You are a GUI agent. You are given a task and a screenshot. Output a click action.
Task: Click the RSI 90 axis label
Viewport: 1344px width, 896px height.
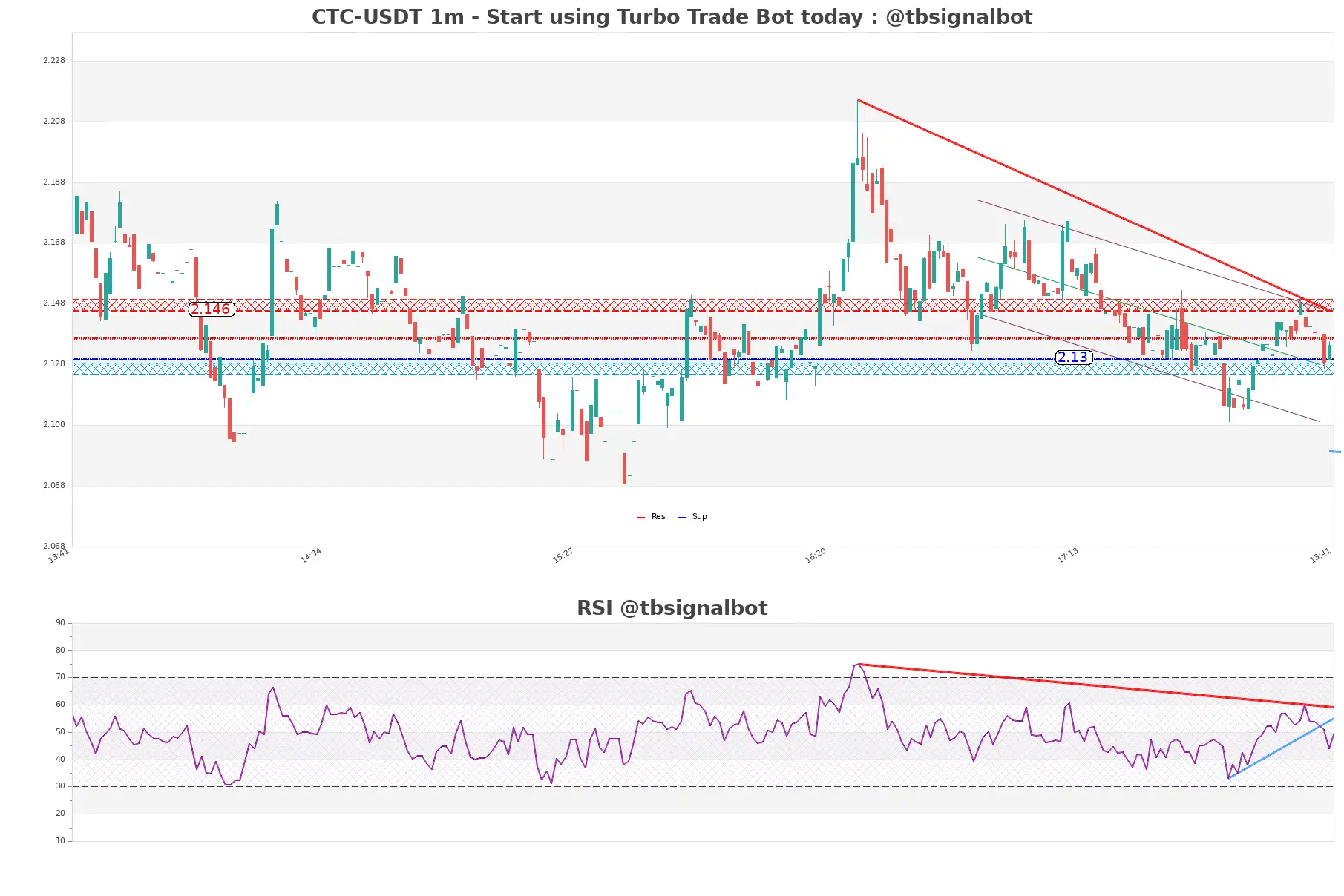click(x=61, y=623)
